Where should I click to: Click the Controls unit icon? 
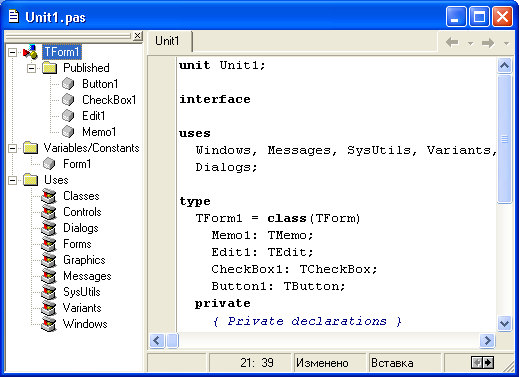[x=49, y=212]
